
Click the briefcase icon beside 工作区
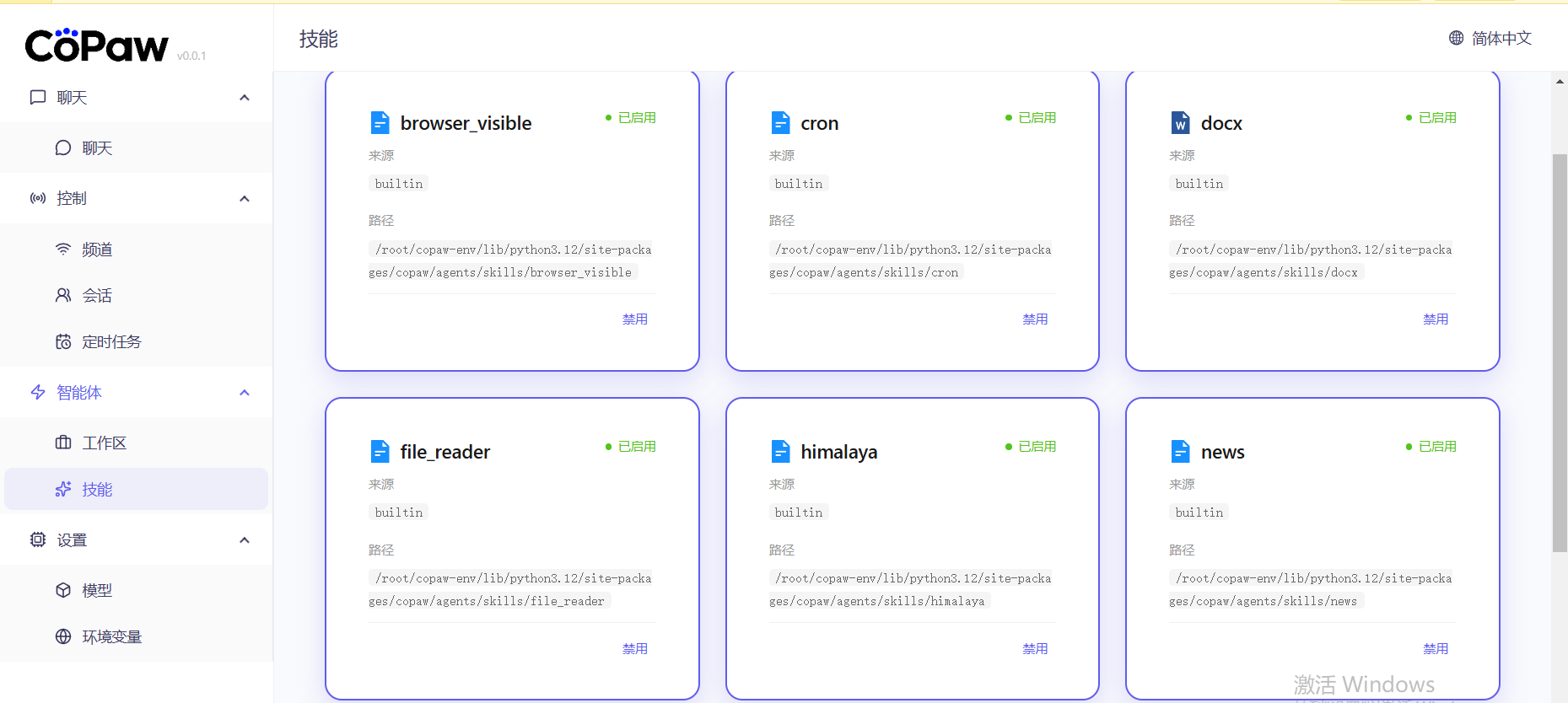[x=63, y=443]
